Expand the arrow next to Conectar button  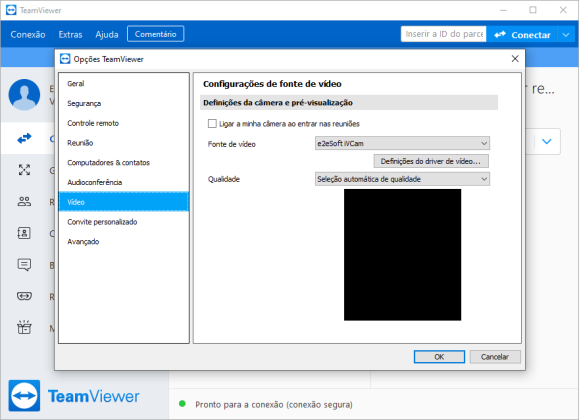pos(566,35)
